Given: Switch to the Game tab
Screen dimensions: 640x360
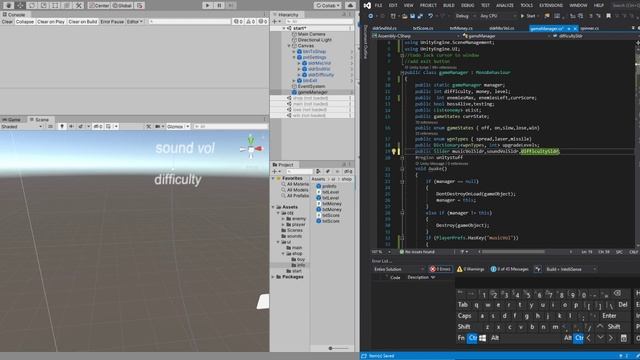Looking at the screenshot, I should 12,120.
